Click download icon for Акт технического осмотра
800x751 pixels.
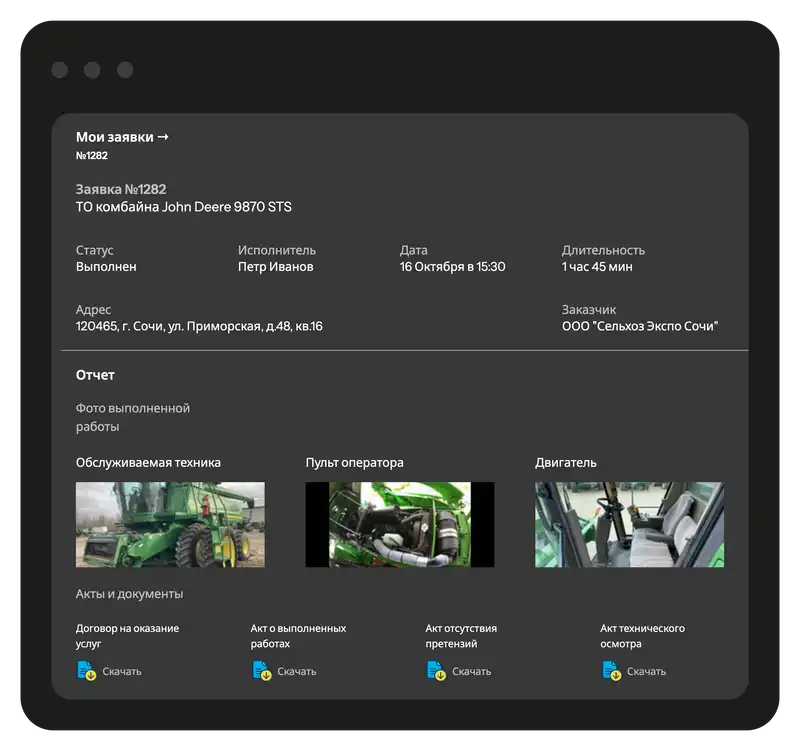[x=612, y=671]
